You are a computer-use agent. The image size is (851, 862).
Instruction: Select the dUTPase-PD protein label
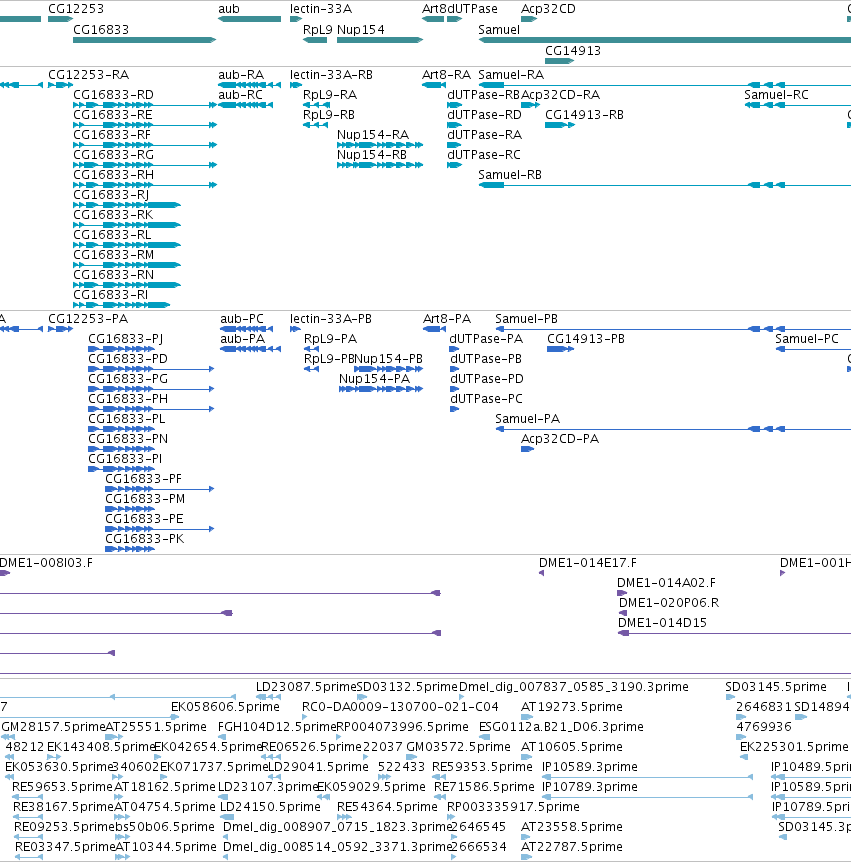(487, 379)
